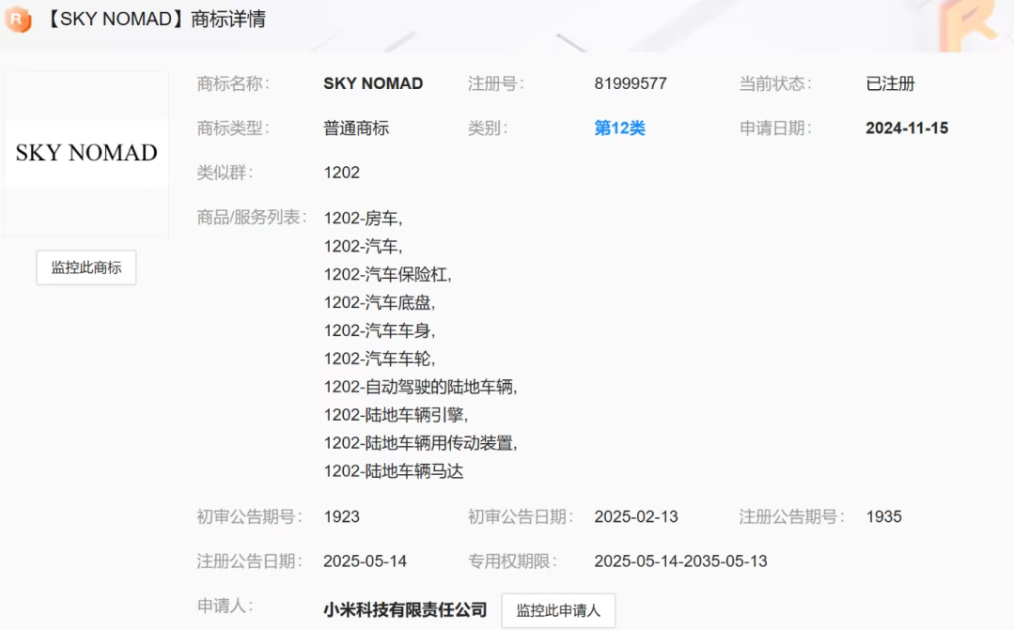
Task: Click the list item 1202-汽车车轮
Action: click(380, 359)
